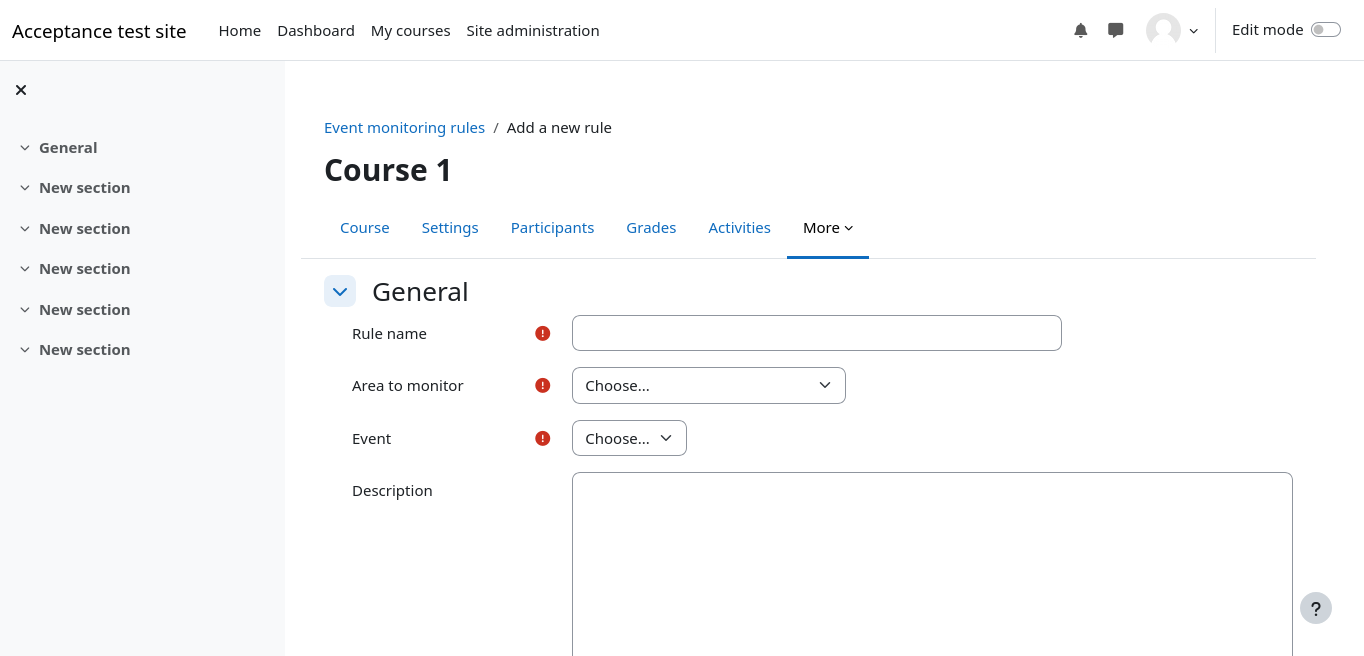Expand the More tab menu
The image size is (1364, 656).
click(x=827, y=228)
